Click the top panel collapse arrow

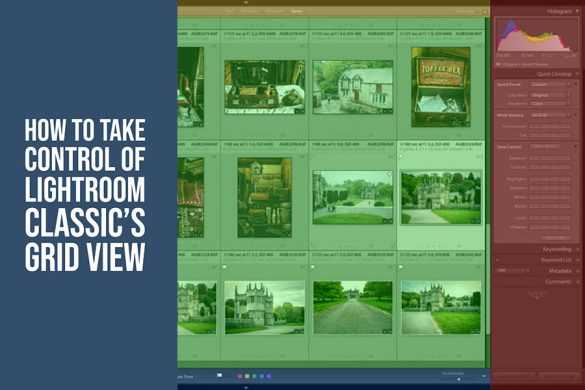point(245,2)
